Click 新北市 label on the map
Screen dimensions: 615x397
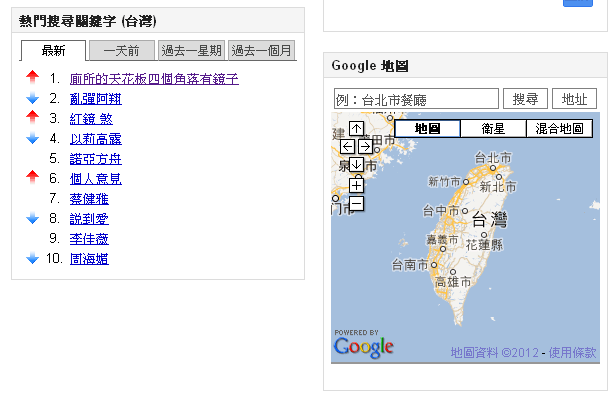tap(498, 187)
